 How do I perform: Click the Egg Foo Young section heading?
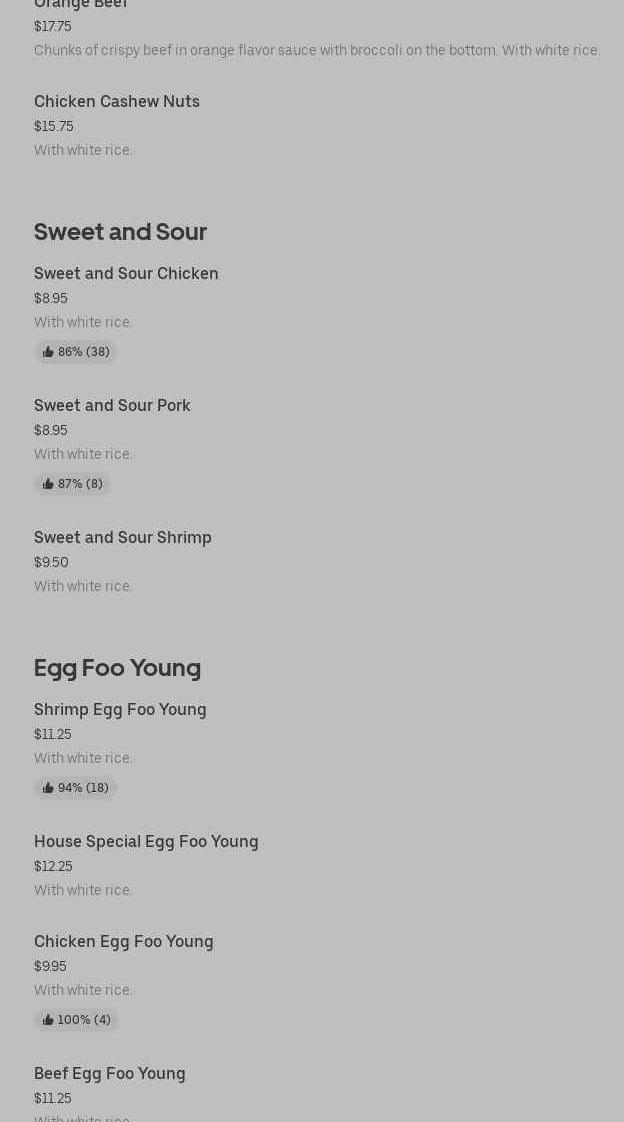click(x=117, y=668)
